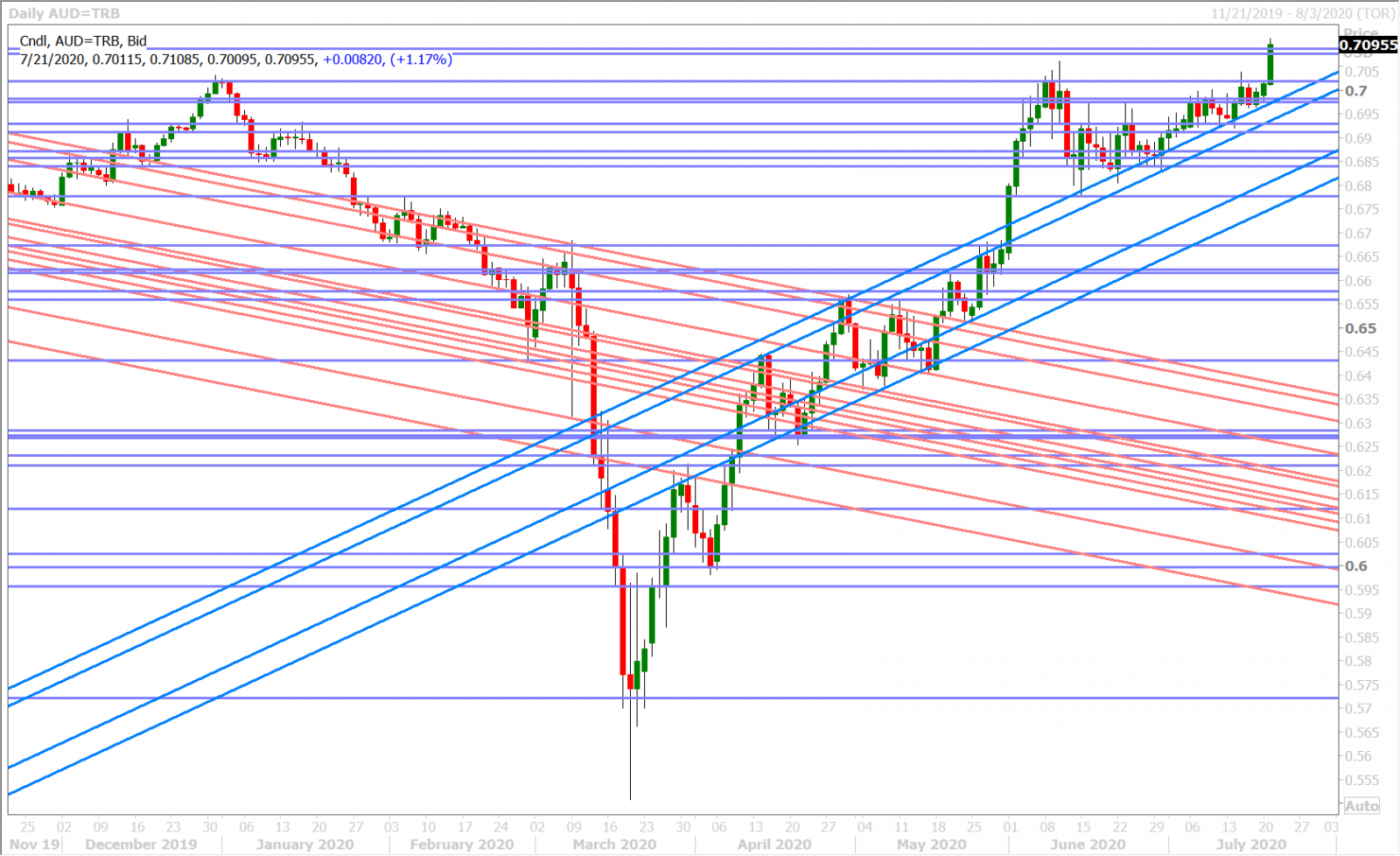
Task: Click the Nov 19 label on time axis
Action: click(35, 845)
